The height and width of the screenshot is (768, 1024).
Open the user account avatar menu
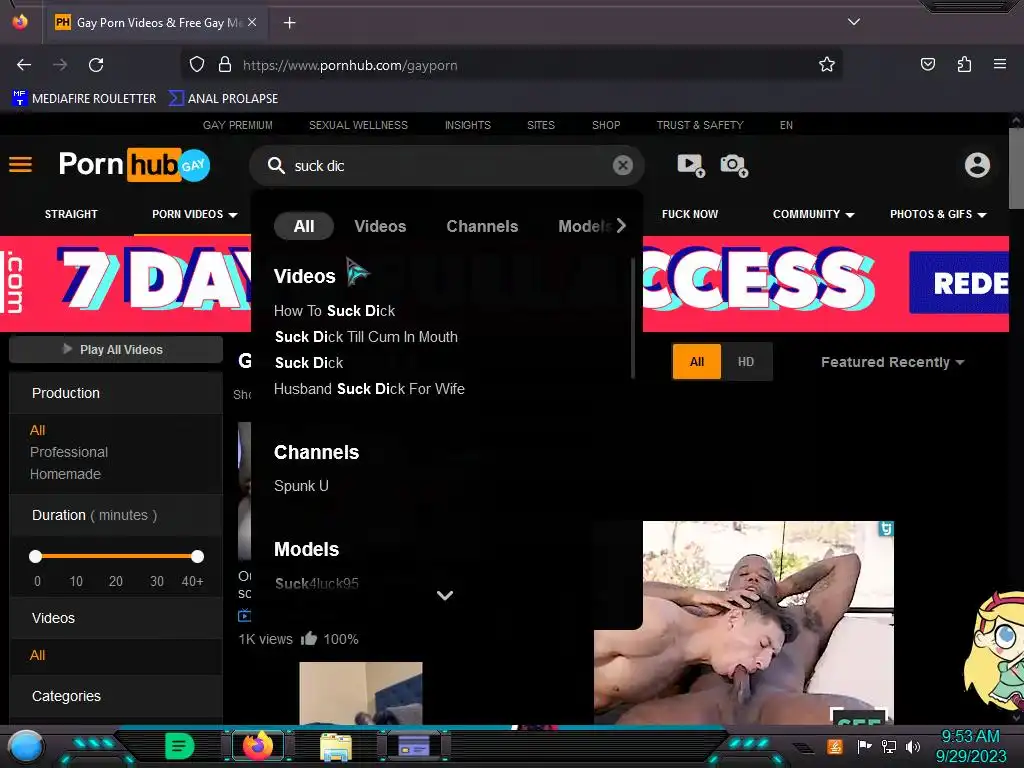point(977,165)
